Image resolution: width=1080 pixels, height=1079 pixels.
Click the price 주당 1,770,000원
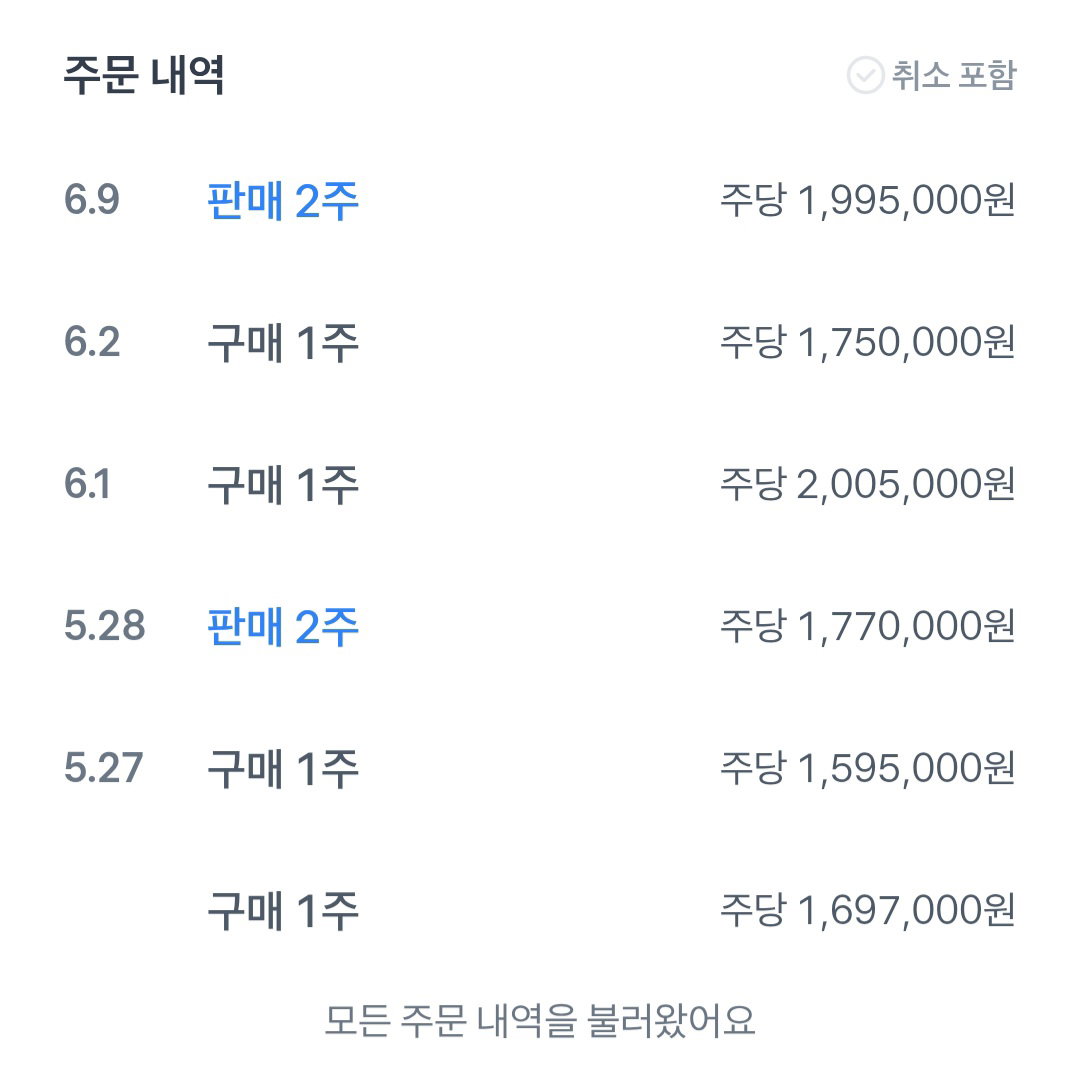(868, 626)
